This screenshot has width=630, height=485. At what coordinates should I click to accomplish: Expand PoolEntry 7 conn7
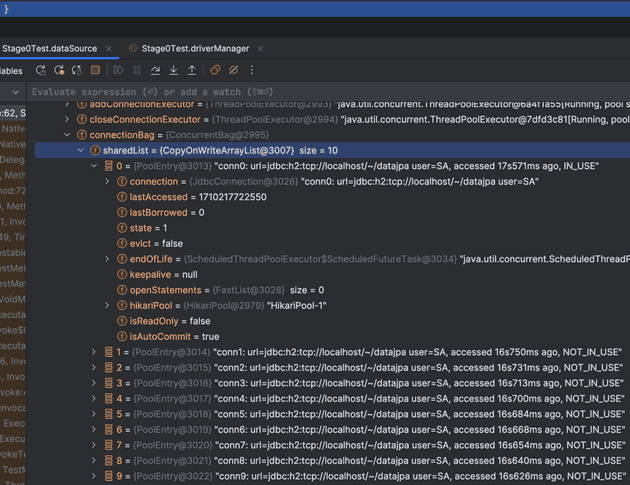94,445
